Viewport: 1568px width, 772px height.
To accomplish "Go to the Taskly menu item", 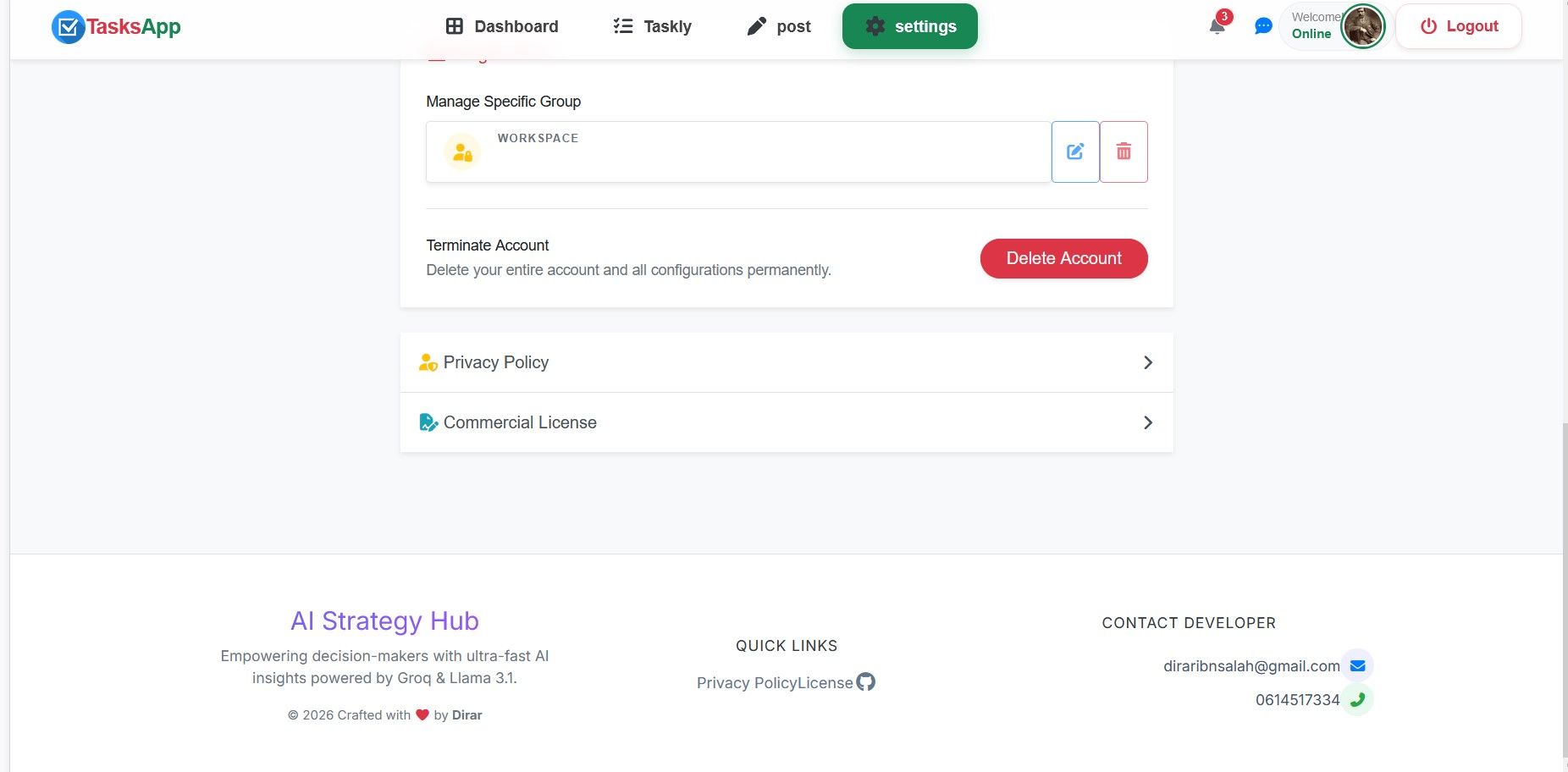I will pos(652,26).
